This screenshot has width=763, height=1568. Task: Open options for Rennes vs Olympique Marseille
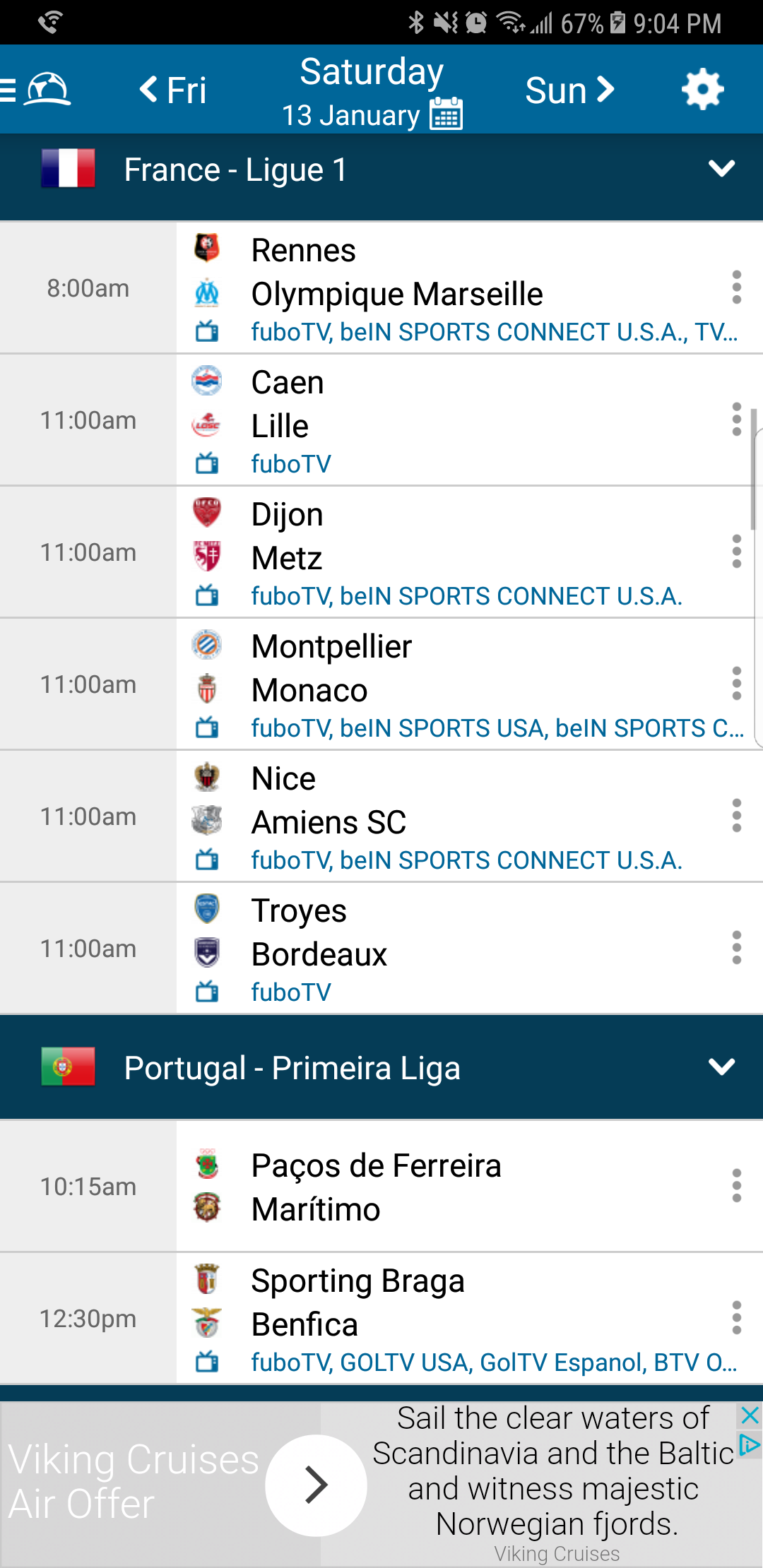(x=736, y=287)
